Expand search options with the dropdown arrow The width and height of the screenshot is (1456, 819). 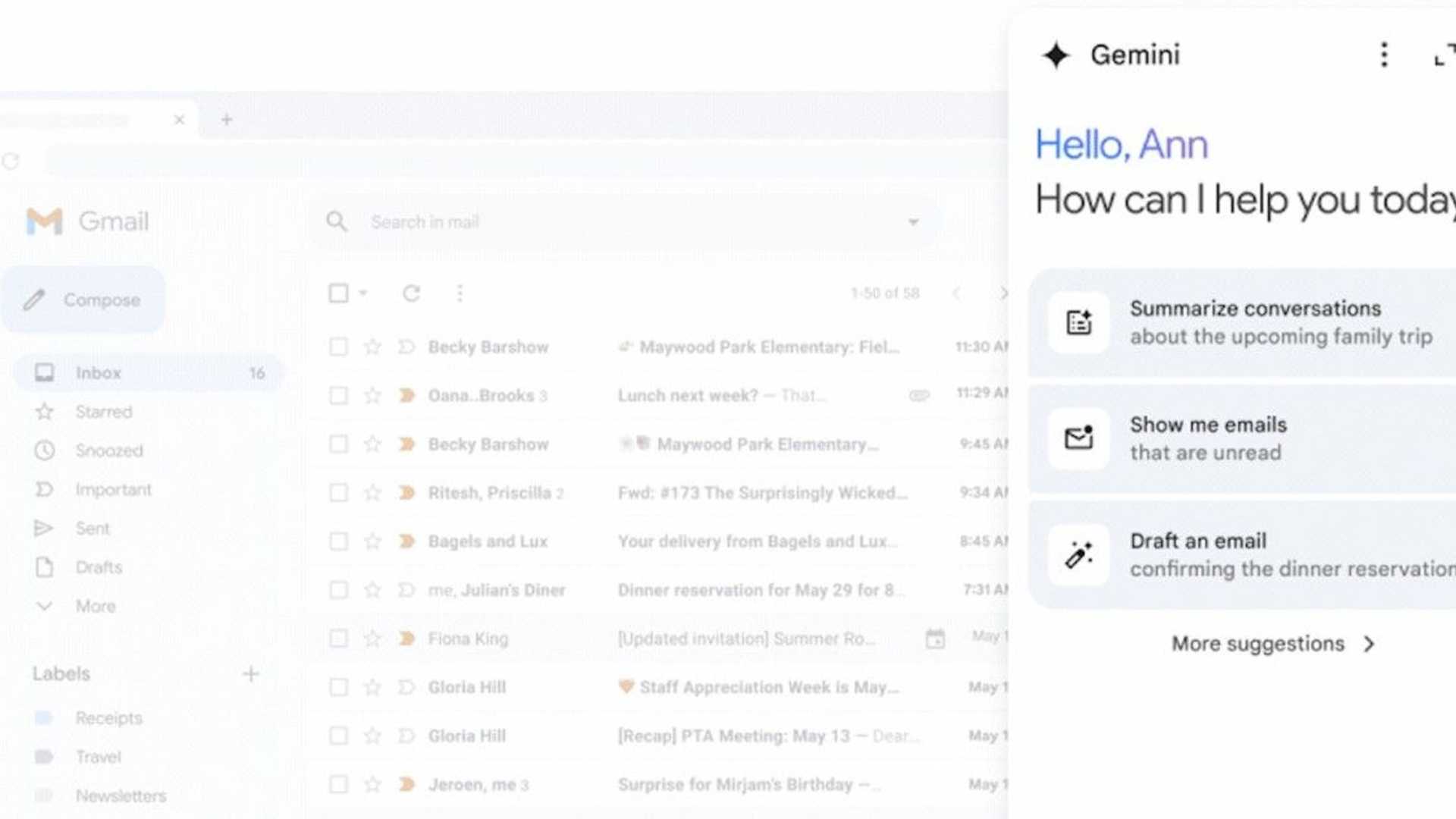point(912,221)
